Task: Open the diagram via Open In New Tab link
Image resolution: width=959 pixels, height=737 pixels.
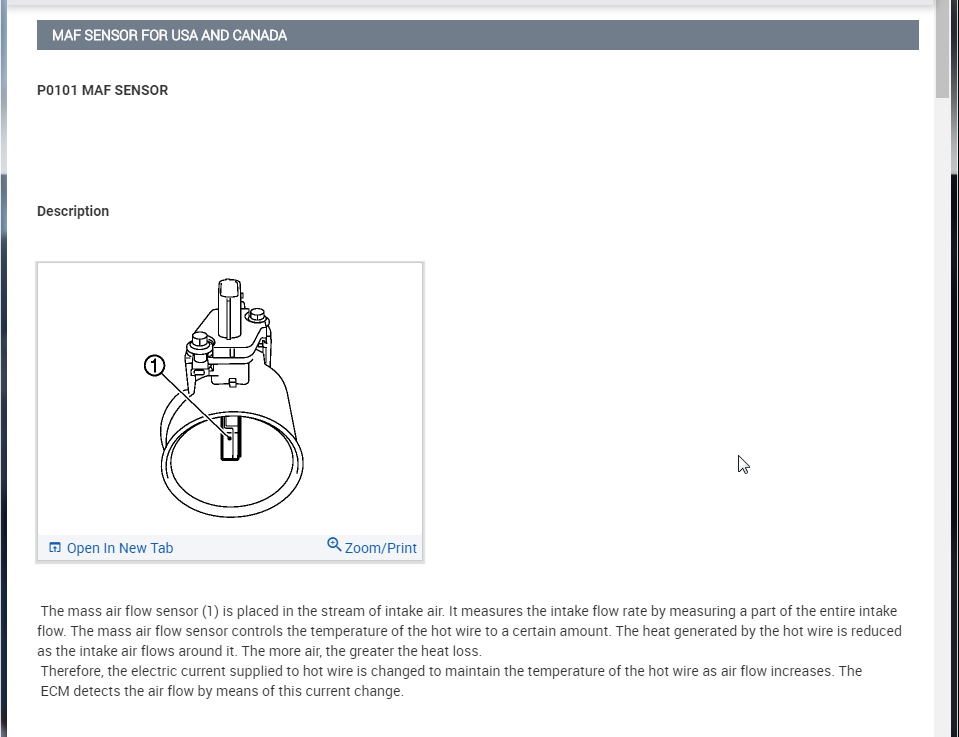Action: [120, 548]
